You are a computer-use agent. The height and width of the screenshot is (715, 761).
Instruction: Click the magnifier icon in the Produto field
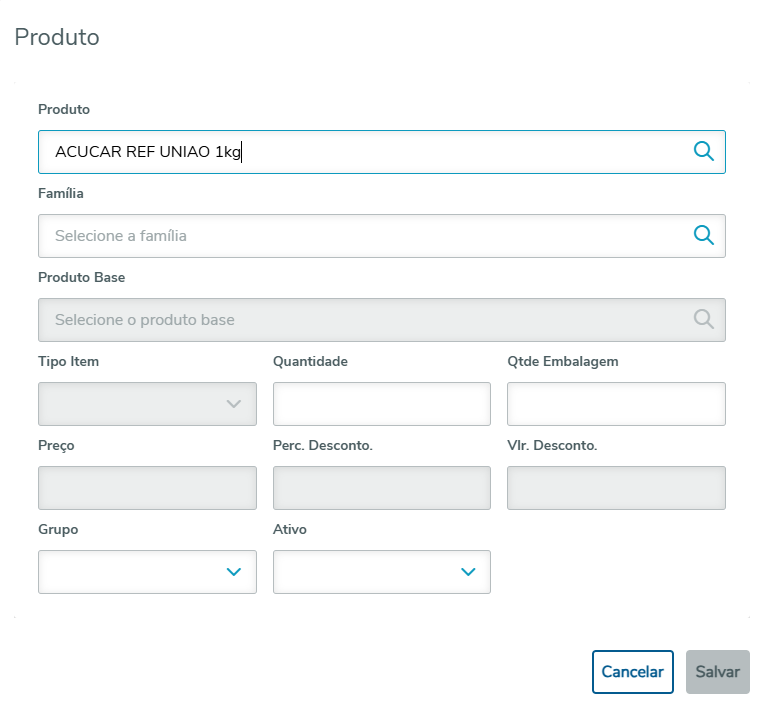[703, 151]
